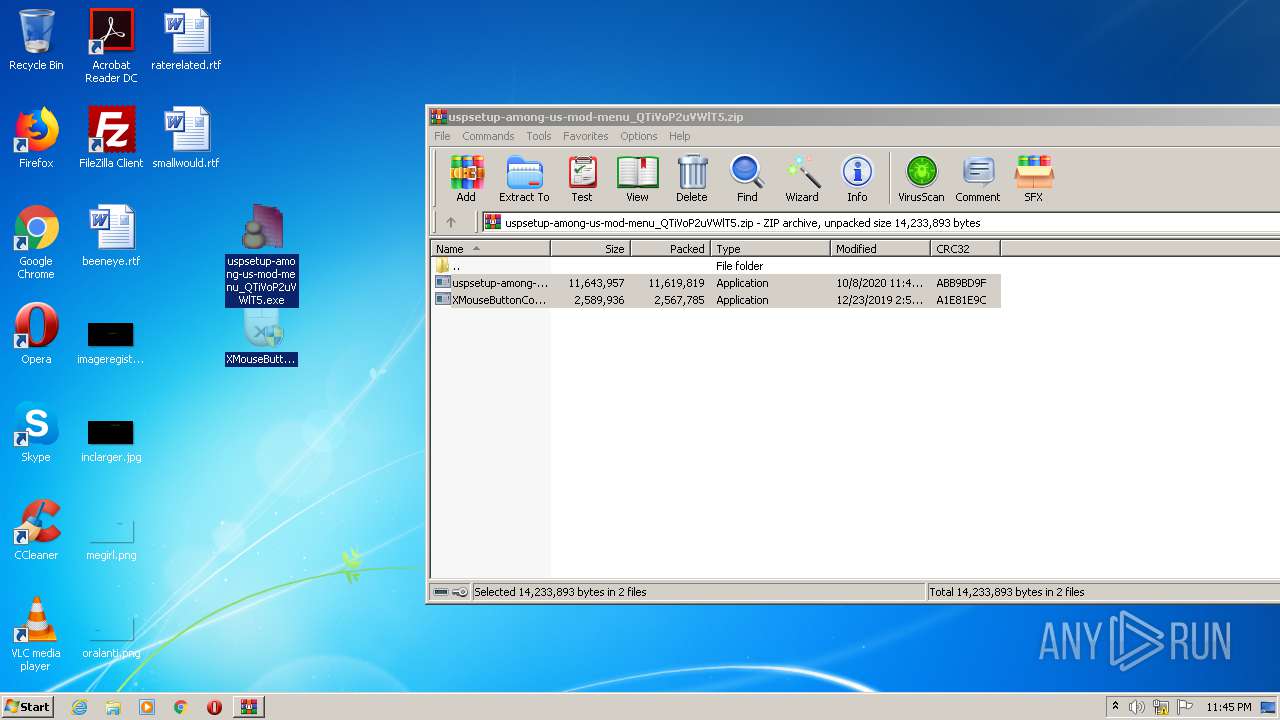
Task: Click packed size 11,619,819 cell
Action: (677, 283)
